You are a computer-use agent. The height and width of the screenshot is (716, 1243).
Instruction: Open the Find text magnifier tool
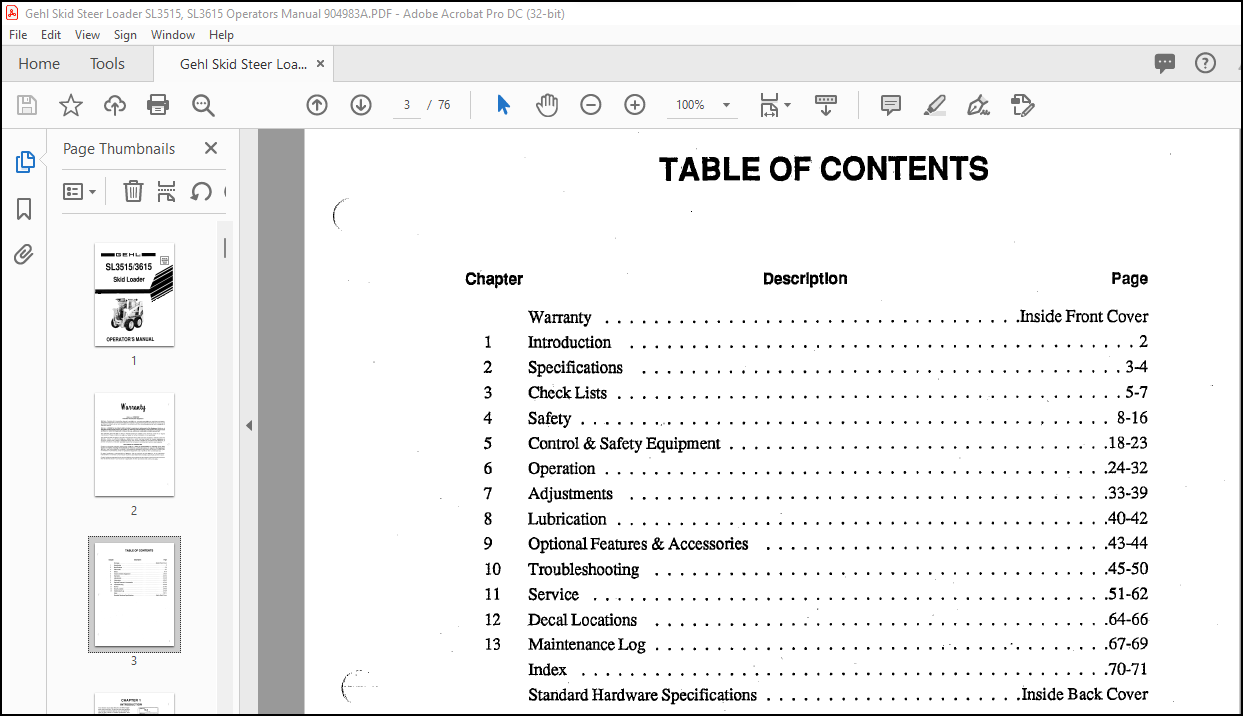(x=204, y=105)
